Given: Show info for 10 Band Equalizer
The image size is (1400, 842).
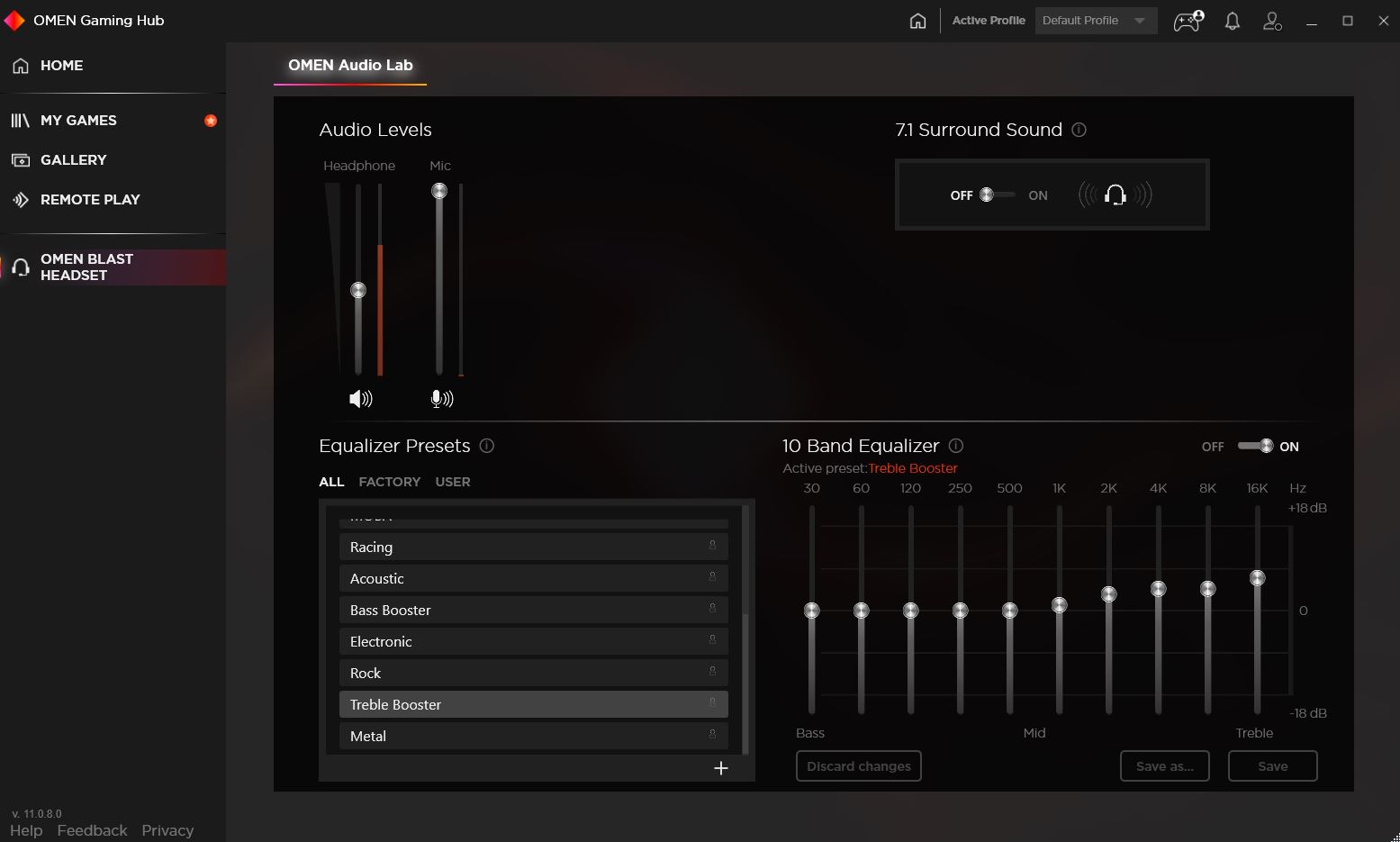Looking at the screenshot, I should 956,446.
